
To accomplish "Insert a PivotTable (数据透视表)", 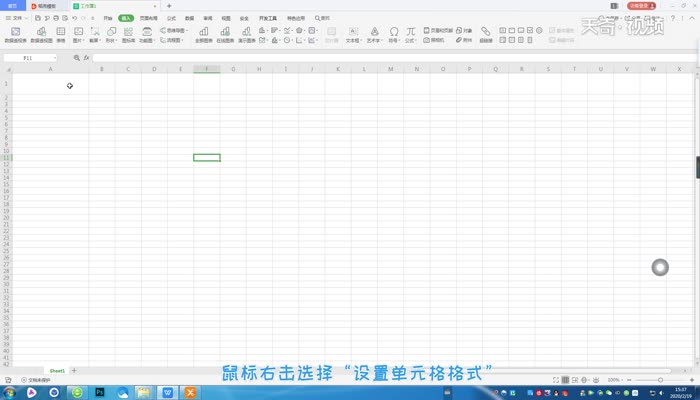I will [x=16, y=34].
